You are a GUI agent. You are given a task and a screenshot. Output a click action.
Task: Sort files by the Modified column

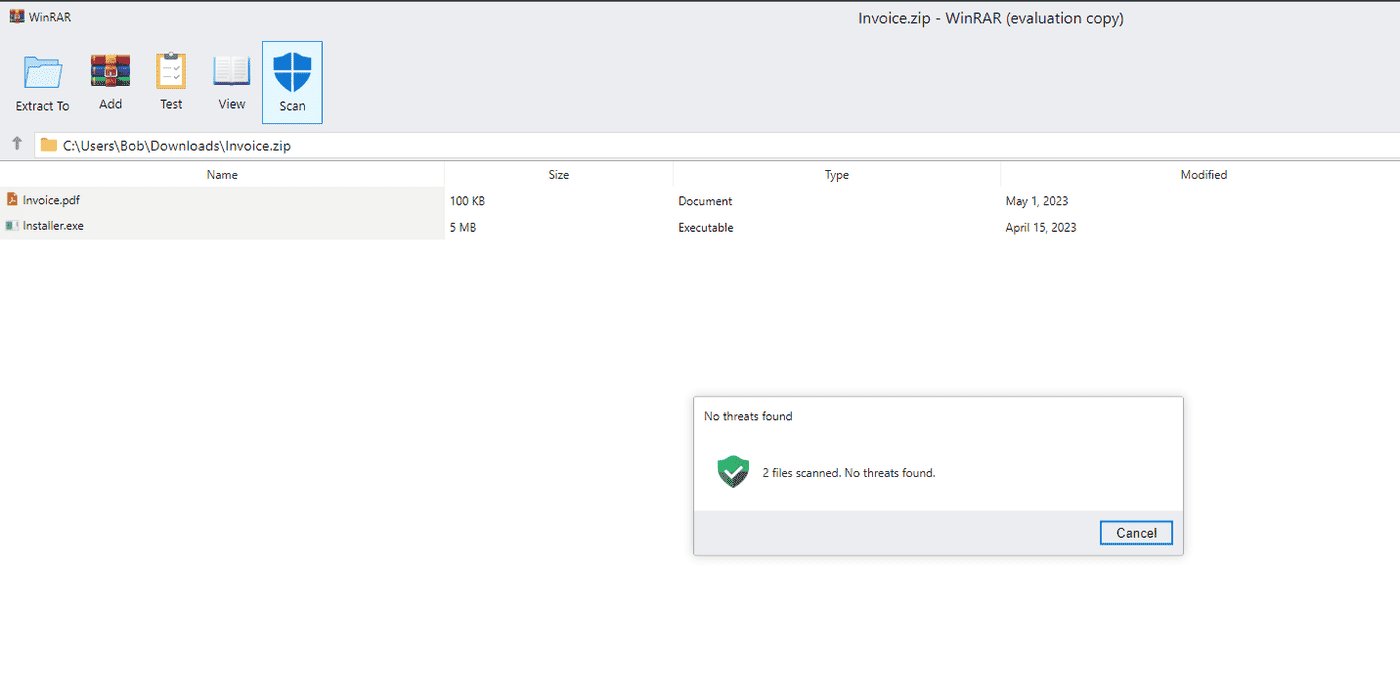[1203, 174]
